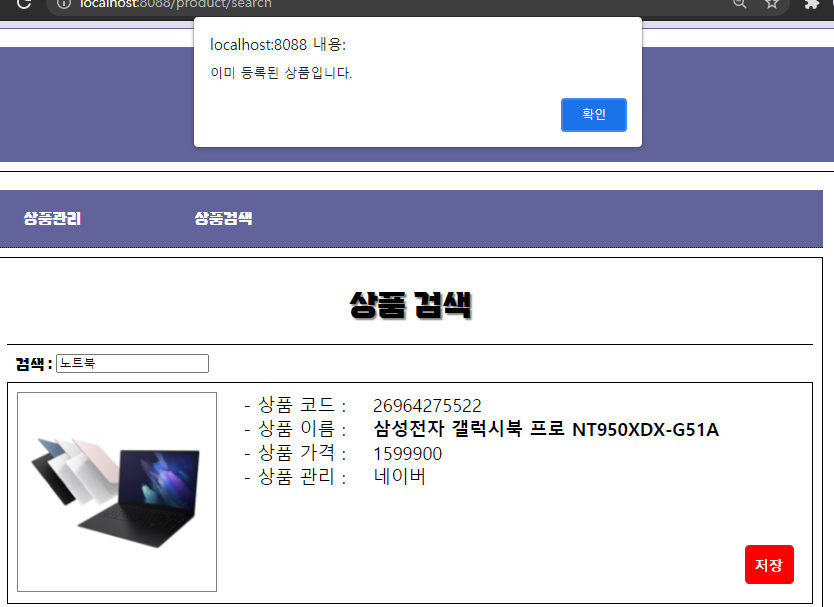Click the alert title localhost:8088 내용:
Image resolution: width=834 pixels, height=607 pixels.
pos(278,45)
